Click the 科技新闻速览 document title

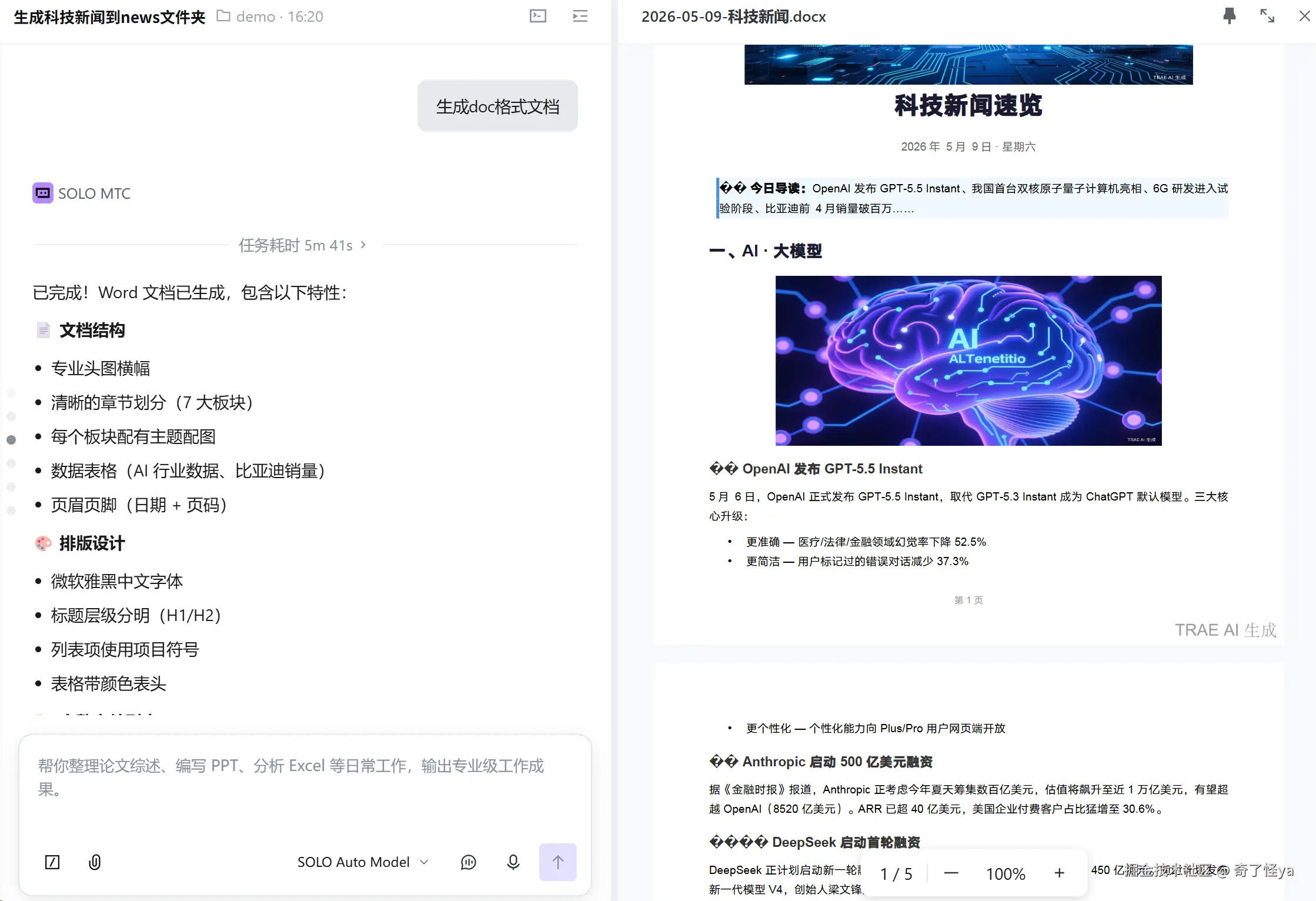coord(968,106)
